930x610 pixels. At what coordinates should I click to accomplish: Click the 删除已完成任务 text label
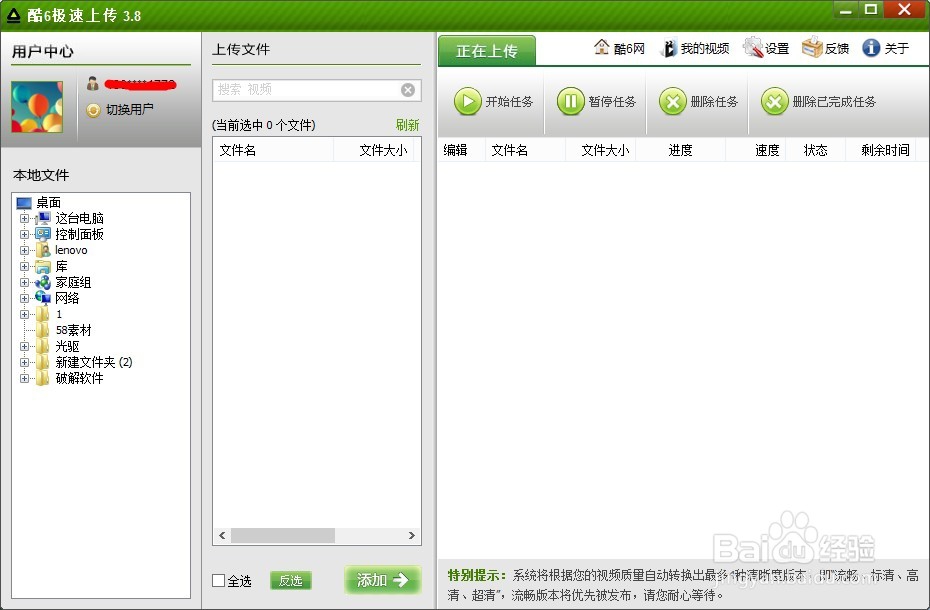pyautogui.click(x=835, y=102)
